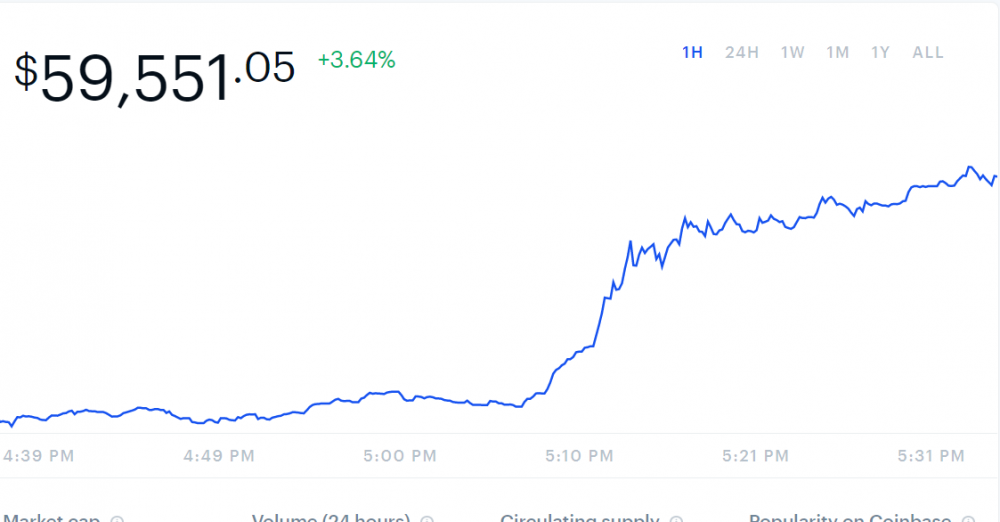Click the 4:49 PM axis label
The width and height of the screenshot is (1000, 522).
(x=219, y=456)
